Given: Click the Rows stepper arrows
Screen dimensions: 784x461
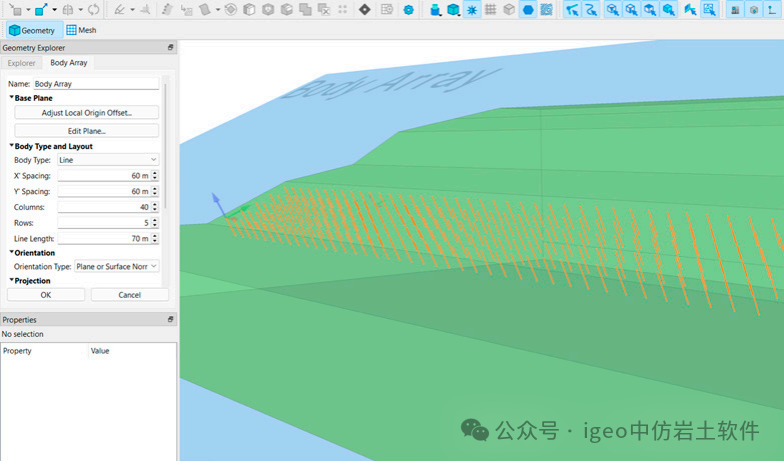Looking at the screenshot, I should (155, 223).
